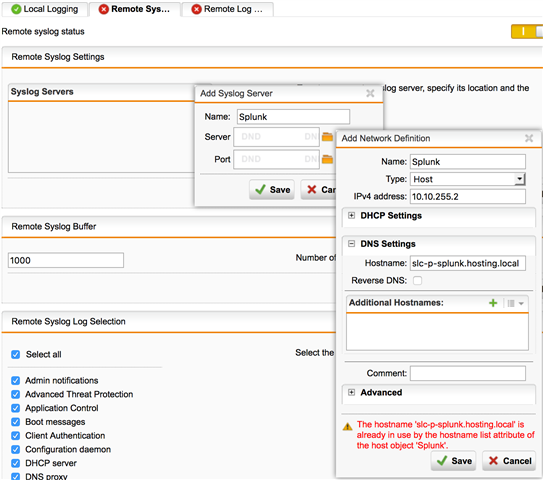Open folder icon next to Server field
Screen dimensions: 543x480
point(327,137)
